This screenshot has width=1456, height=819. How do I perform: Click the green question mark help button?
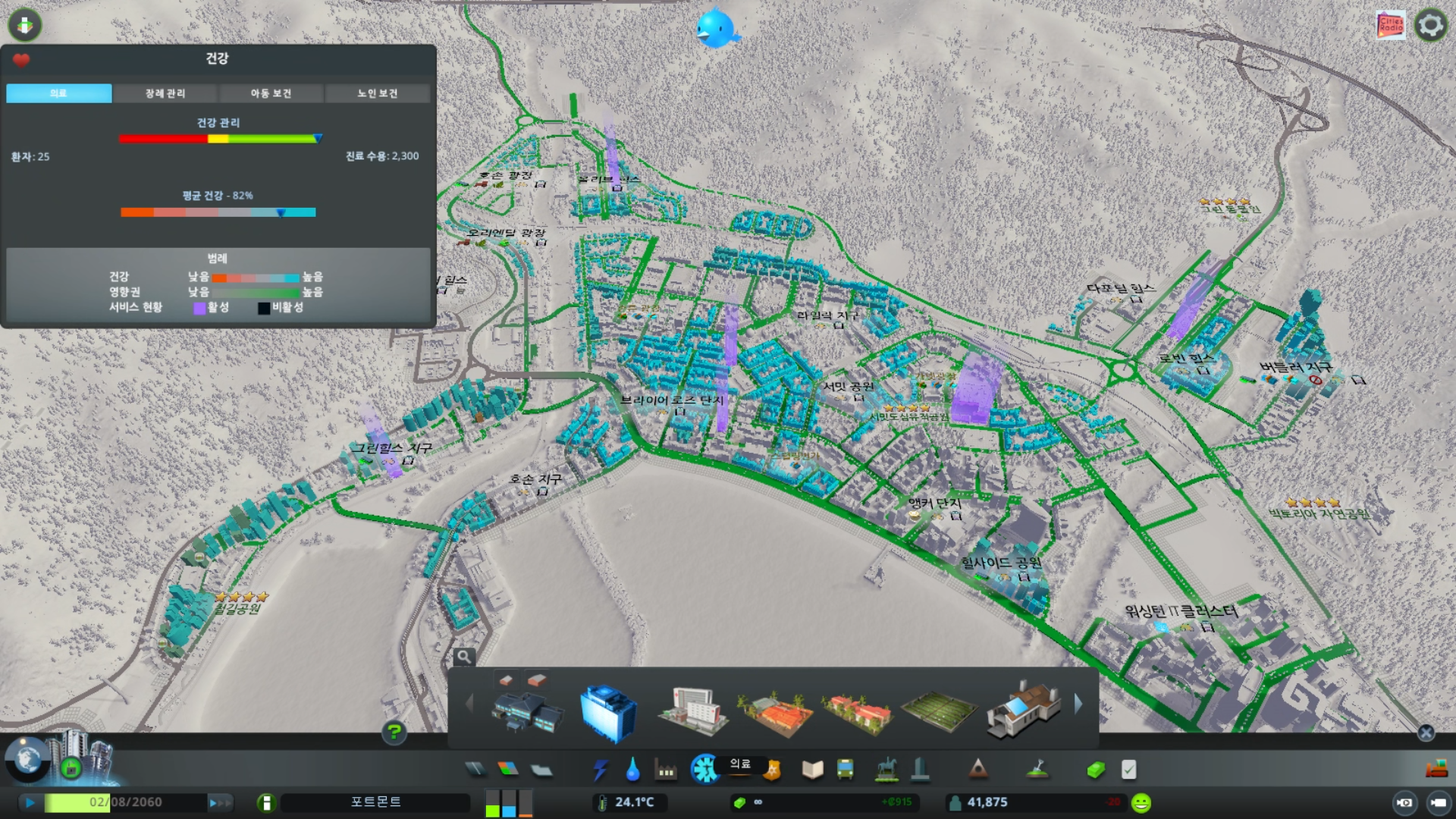click(x=394, y=732)
